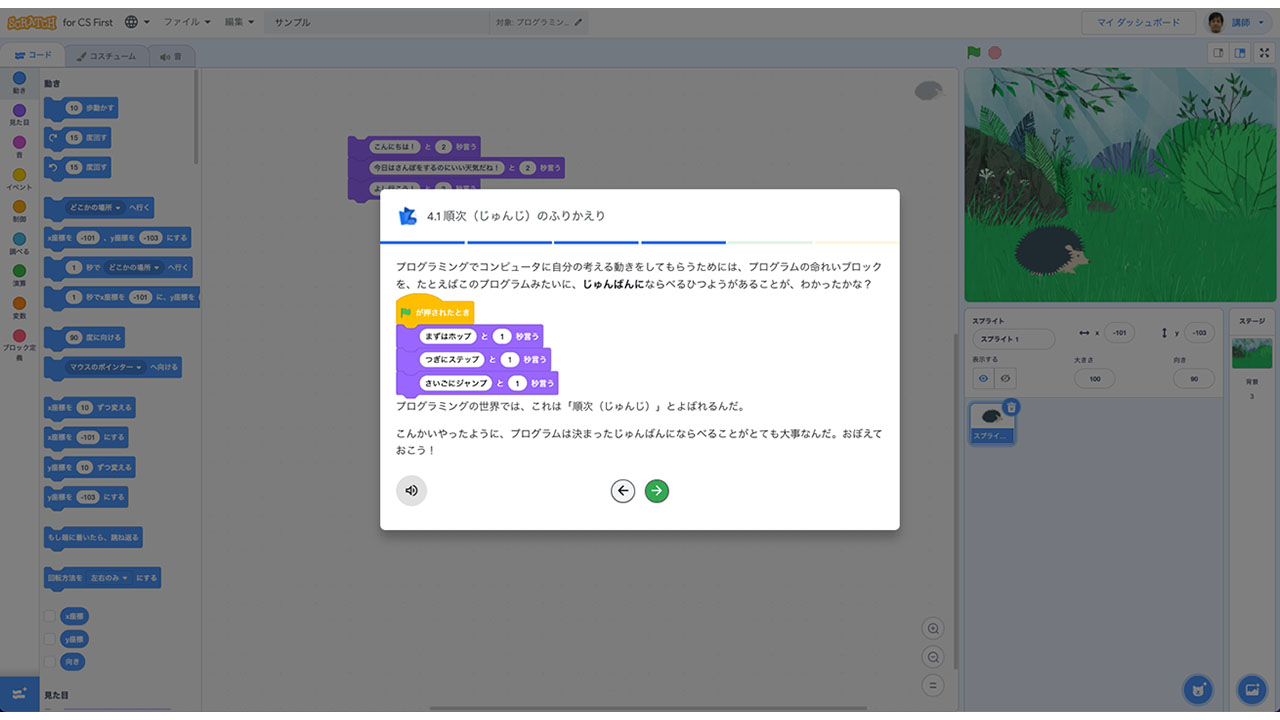Select the 演算 operators block category
This screenshot has width=1280, height=720.
19,276
